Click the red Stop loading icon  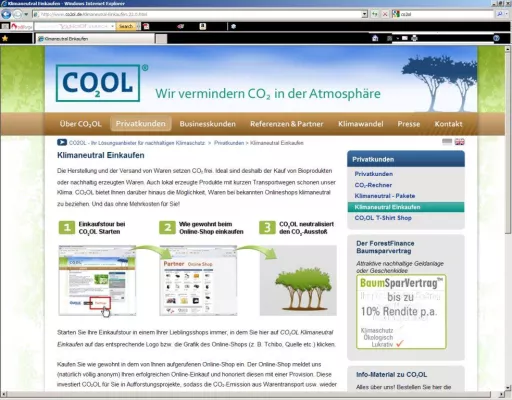pyautogui.click(x=385, y=14)
